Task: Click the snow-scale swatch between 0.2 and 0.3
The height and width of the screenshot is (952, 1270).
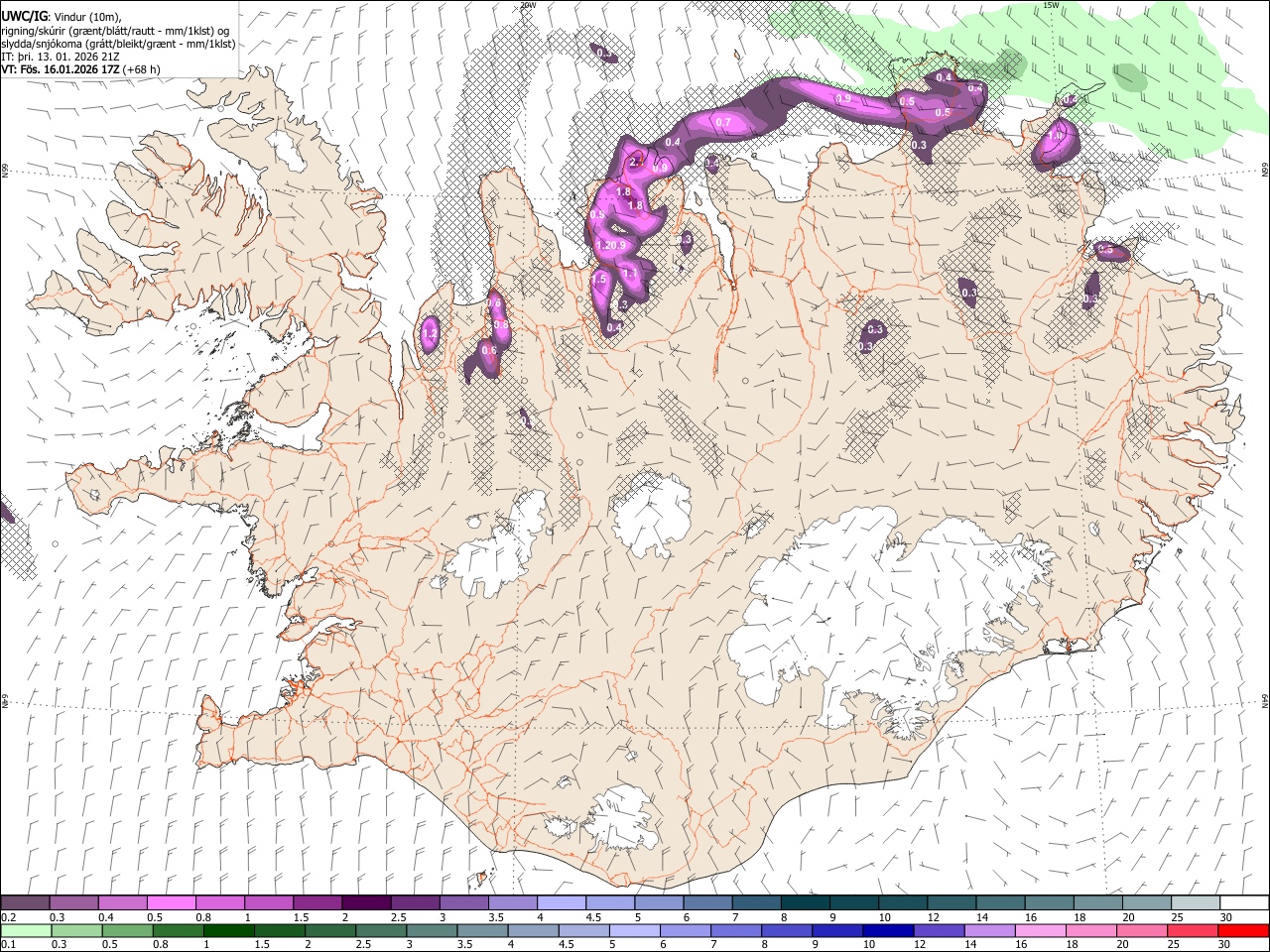Action: coord(25,902)
